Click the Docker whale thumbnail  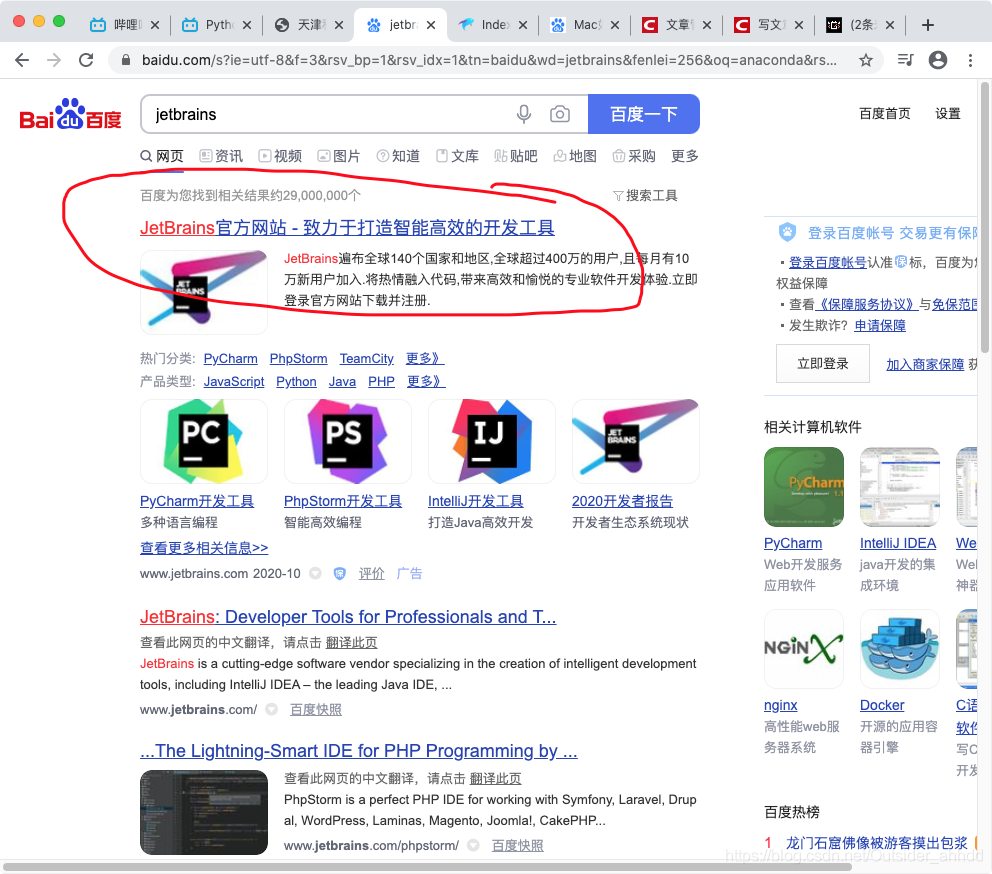(899, 649)
